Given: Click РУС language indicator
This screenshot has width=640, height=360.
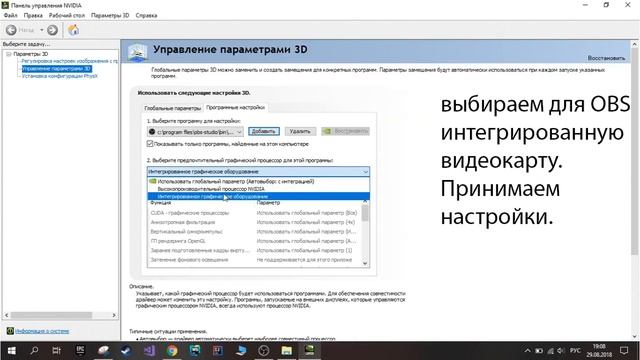Looking at the screenshot, I should (575, 351).
